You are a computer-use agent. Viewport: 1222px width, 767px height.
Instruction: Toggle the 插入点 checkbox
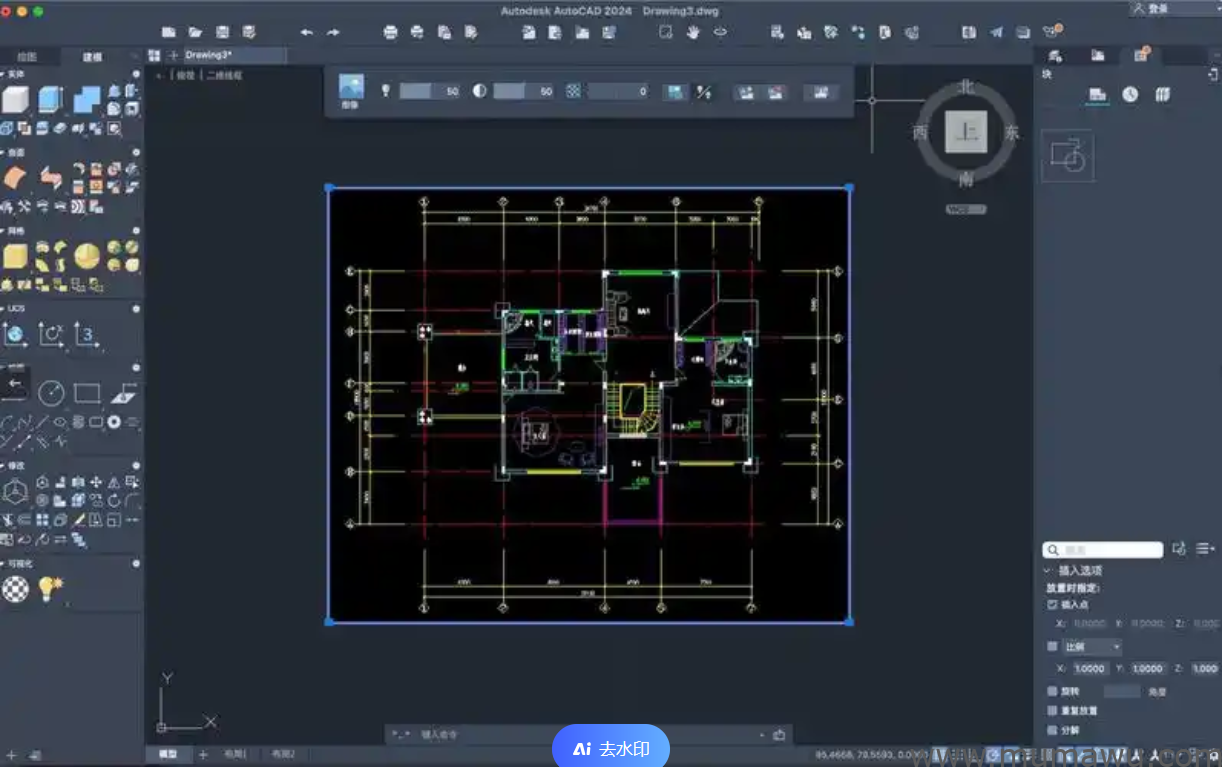click(1052, 604)
